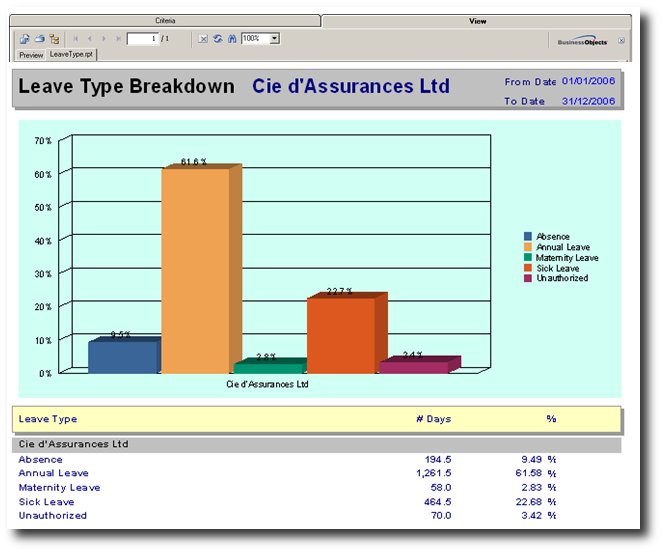Click the Annual Leave legend swatch

point(529,247)
